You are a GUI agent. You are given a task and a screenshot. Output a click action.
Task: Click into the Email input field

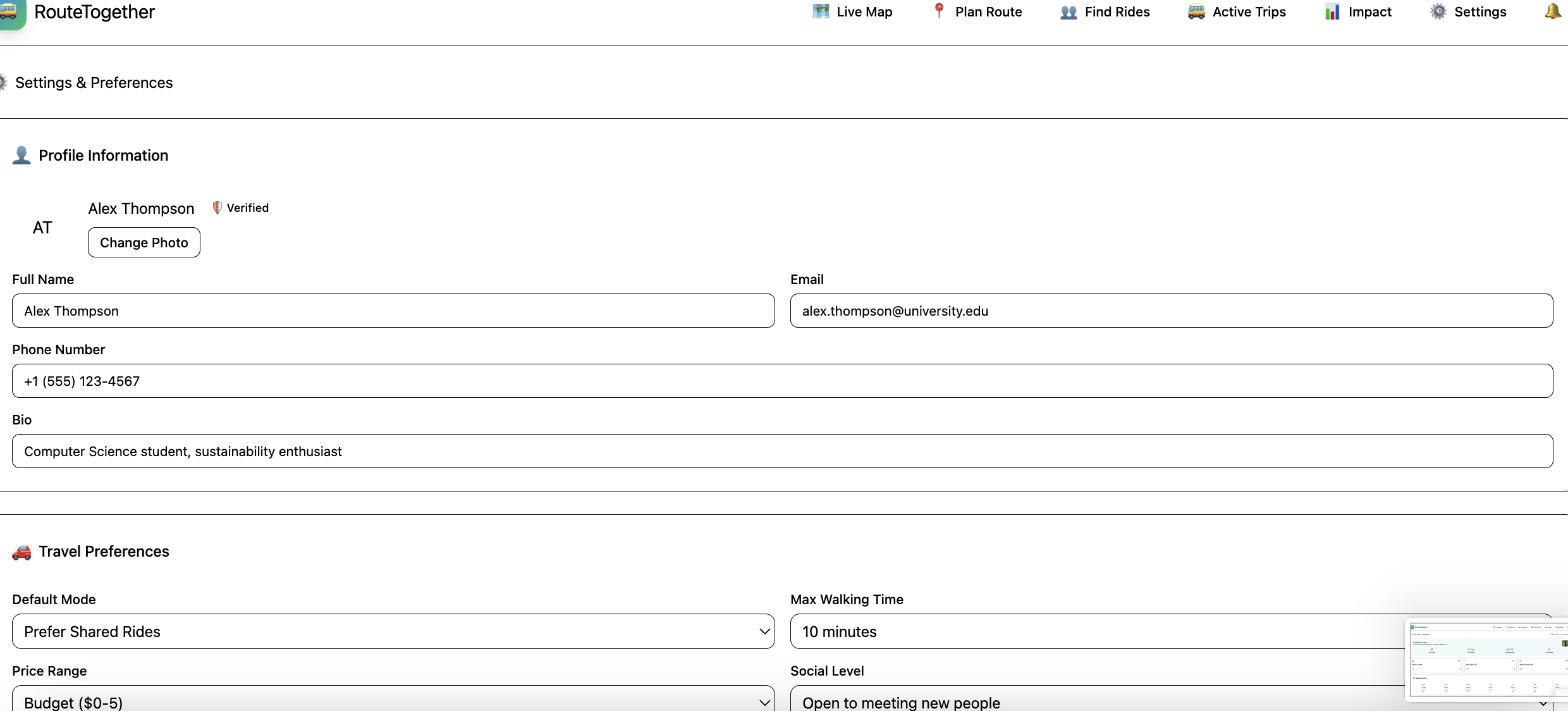[1171, 311]
